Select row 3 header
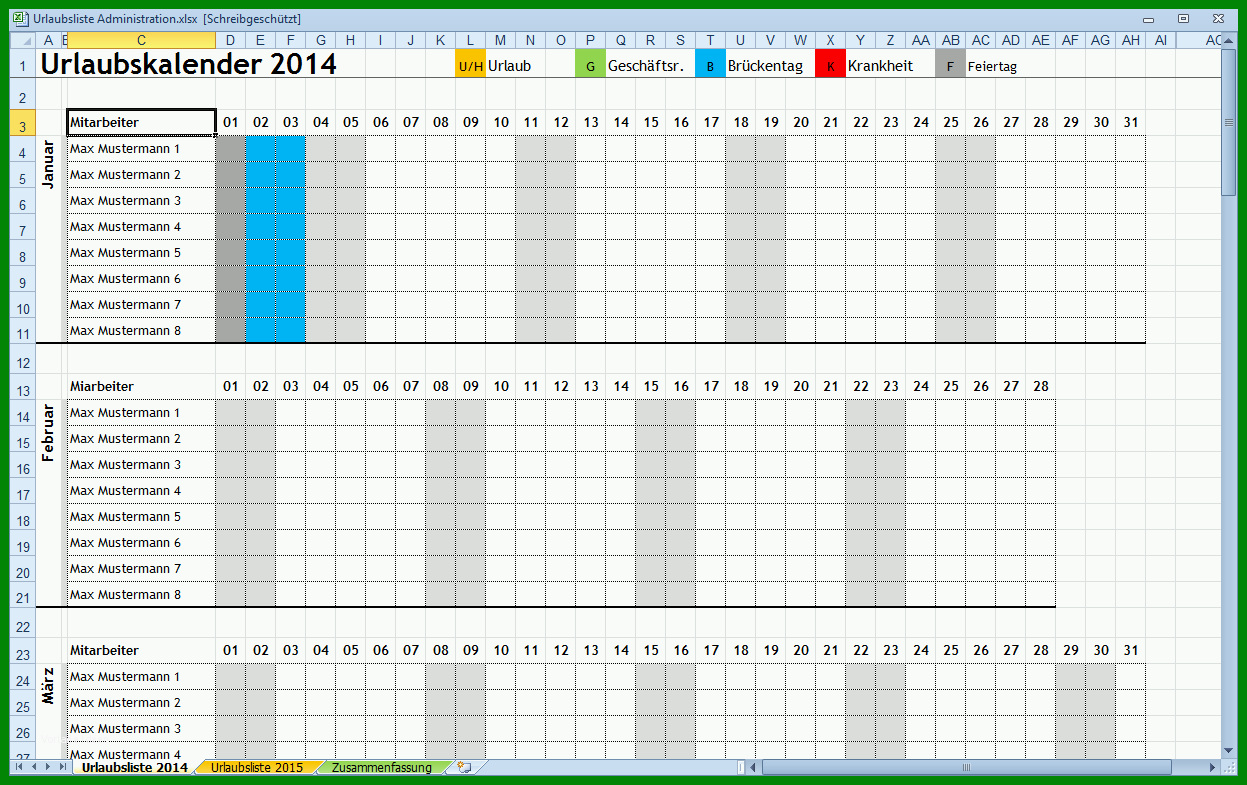This screenshot has width=1247, height=785. click(23, 123)
